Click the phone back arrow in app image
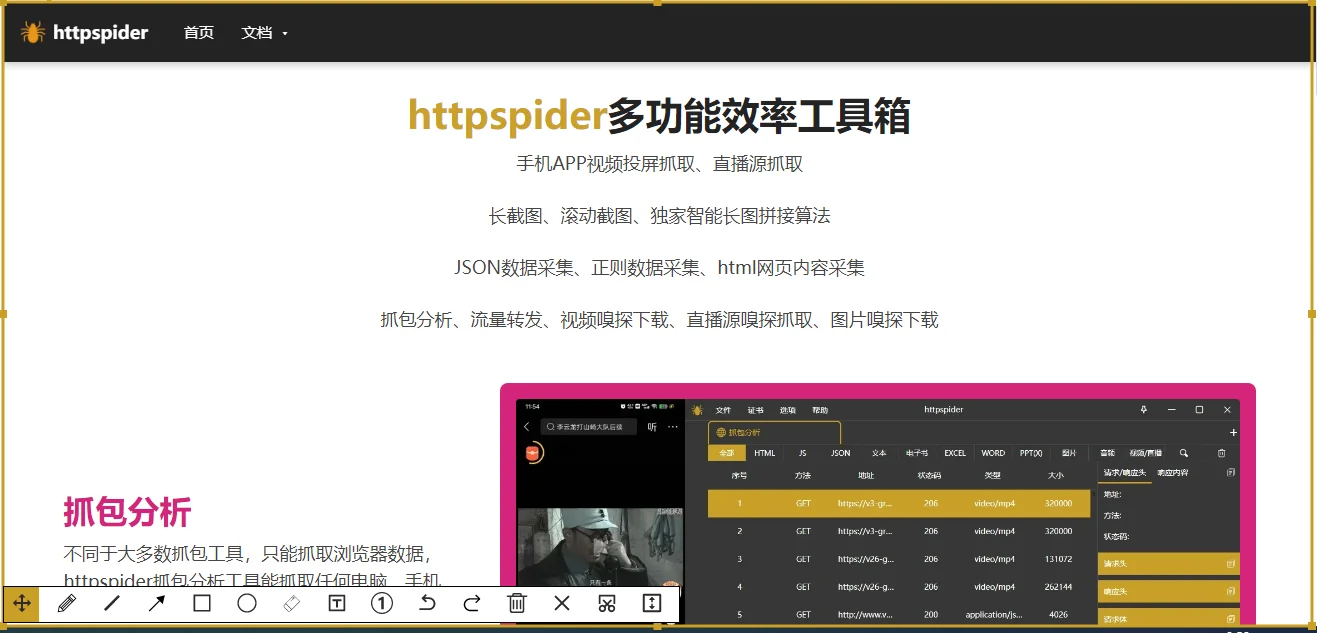 click(x=527, y=427)
